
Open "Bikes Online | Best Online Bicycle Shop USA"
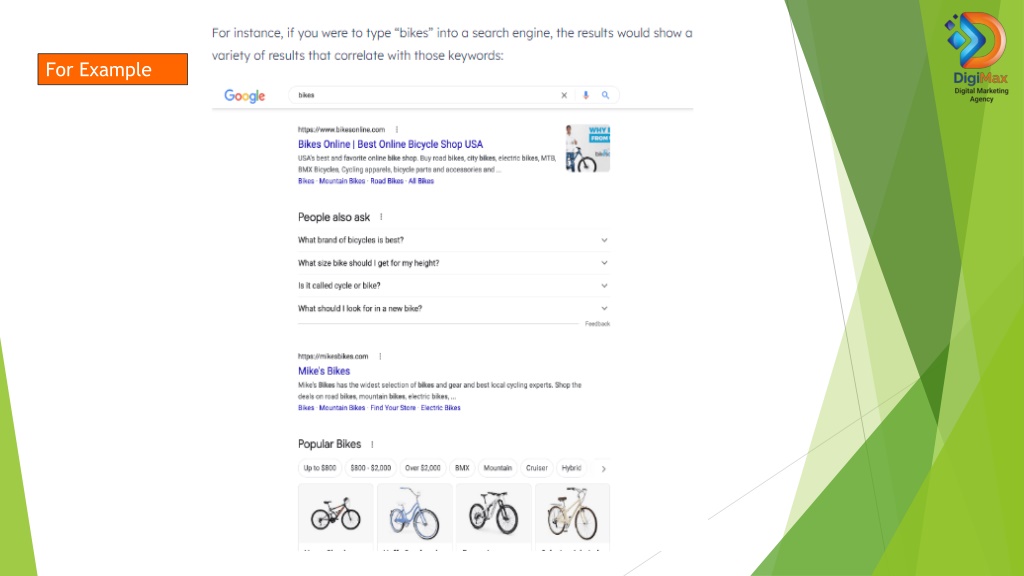click(x=391, y=144)
